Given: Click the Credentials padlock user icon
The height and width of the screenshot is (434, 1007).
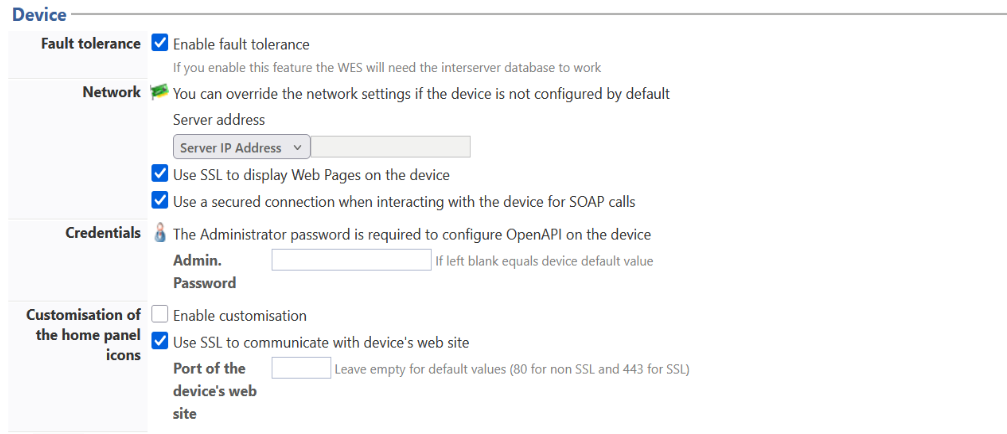Looking at the screenshot, I should pyautogui.click(x=159, y=234).
